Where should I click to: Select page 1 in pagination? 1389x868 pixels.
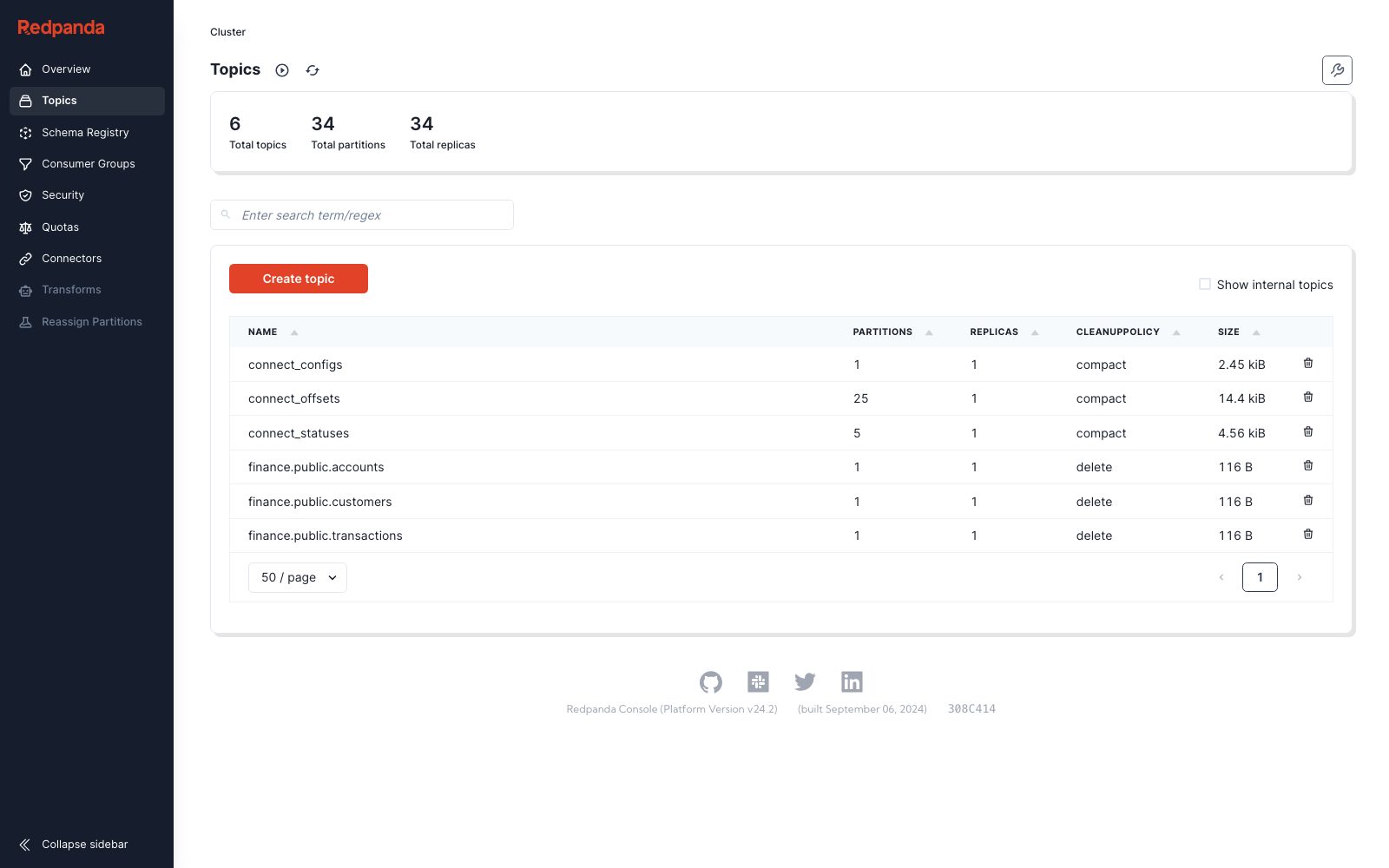click(x=1260, y=577)
